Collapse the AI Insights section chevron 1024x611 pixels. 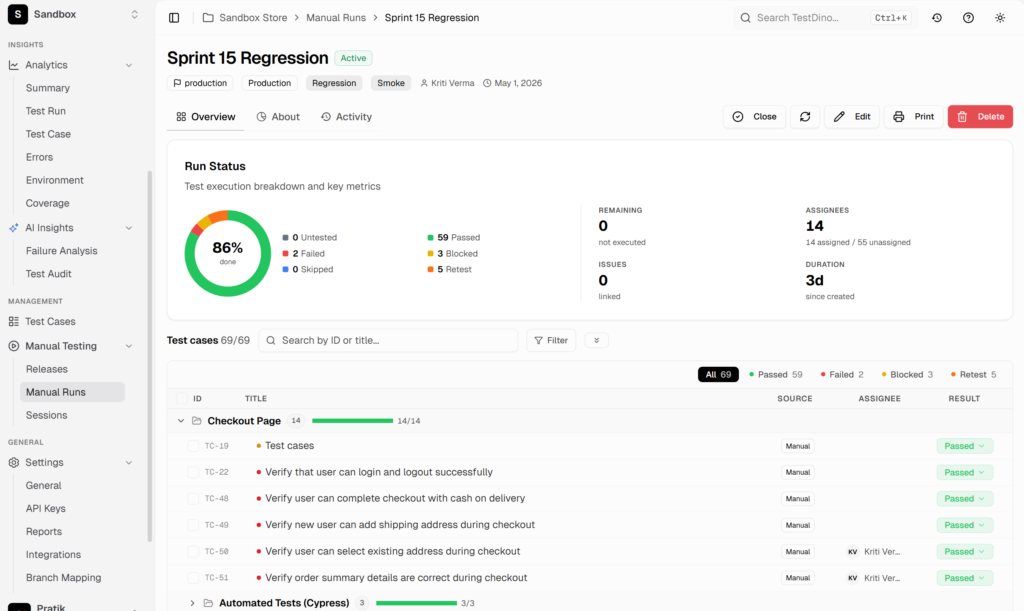(129, 228)
